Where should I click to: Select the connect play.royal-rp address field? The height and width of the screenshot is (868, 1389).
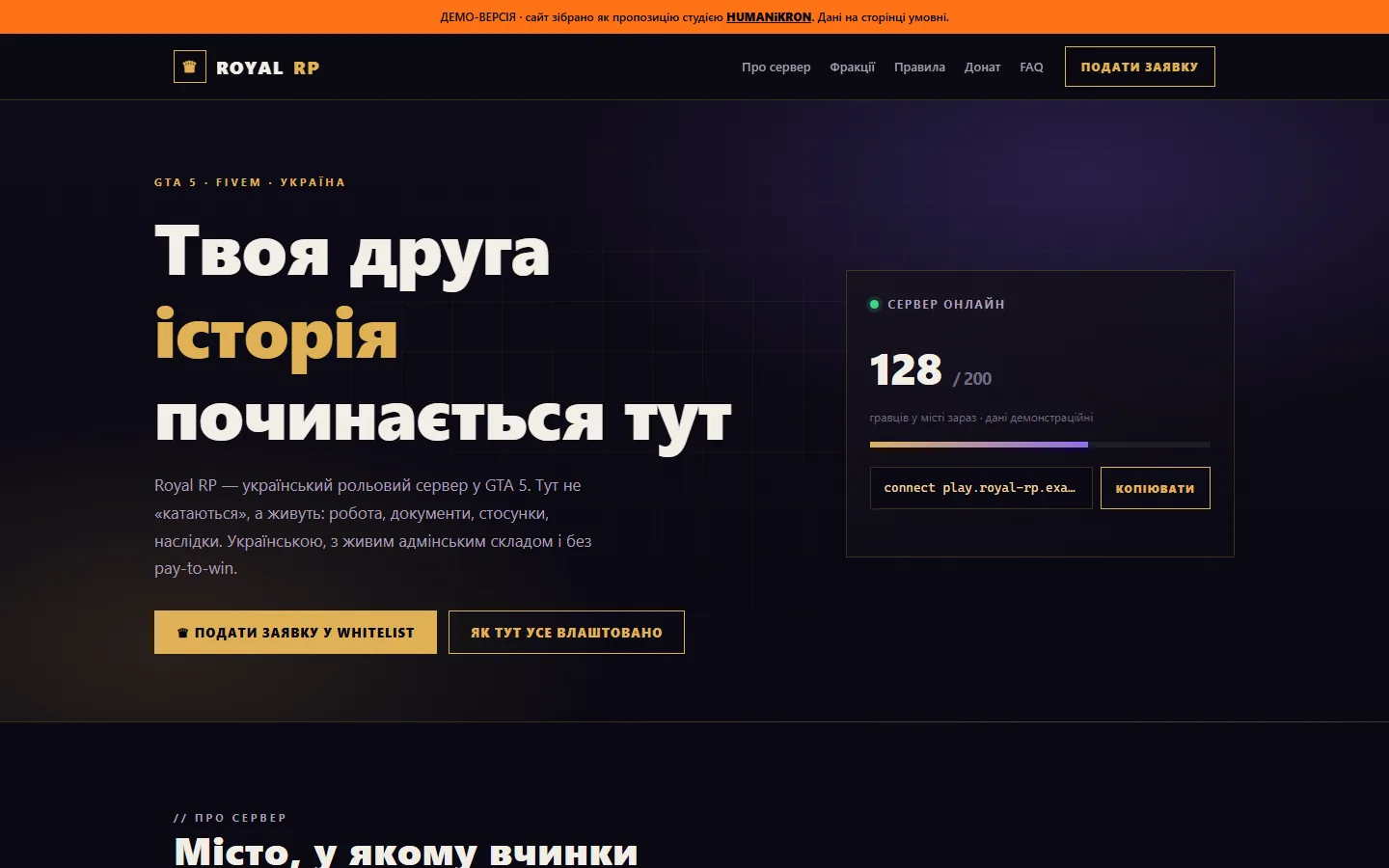click(x=981, y=488)
